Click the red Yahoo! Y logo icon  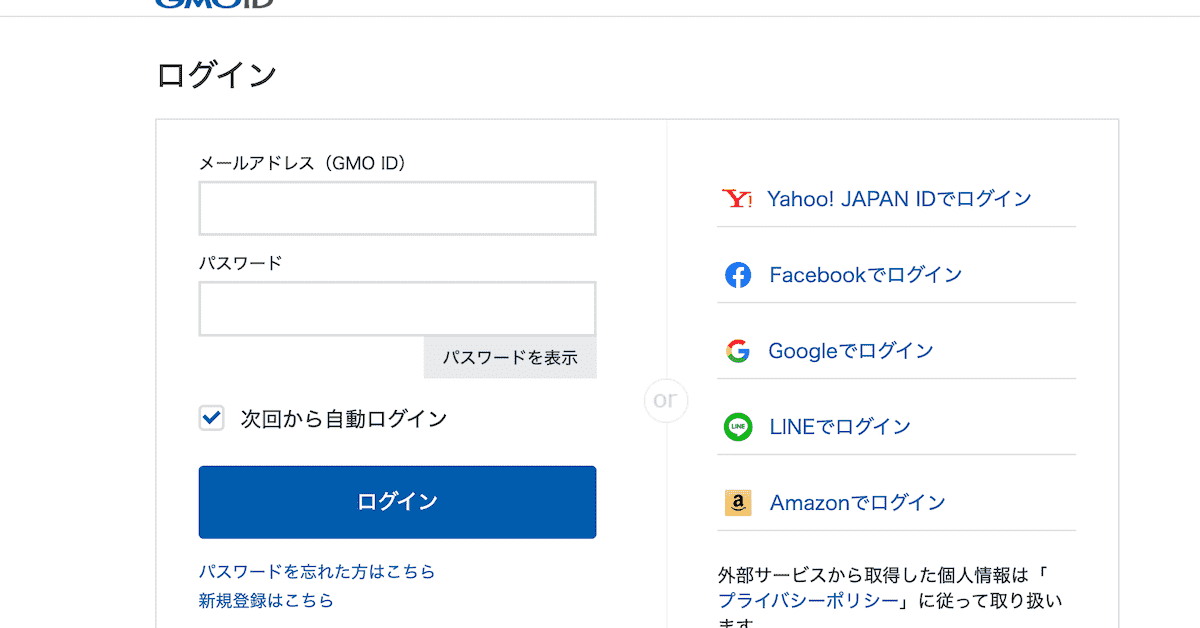[737, 199]
